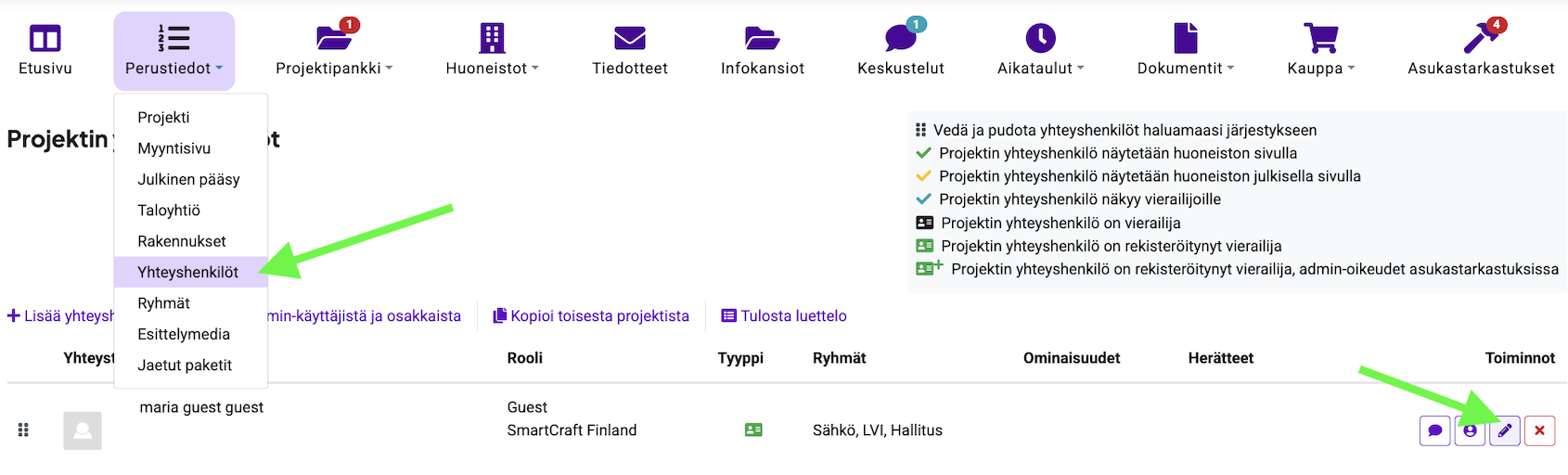1568x475 pixels.
Task: Choose Taloyhtiö in the dropdown menu
Action: (169, 211)
